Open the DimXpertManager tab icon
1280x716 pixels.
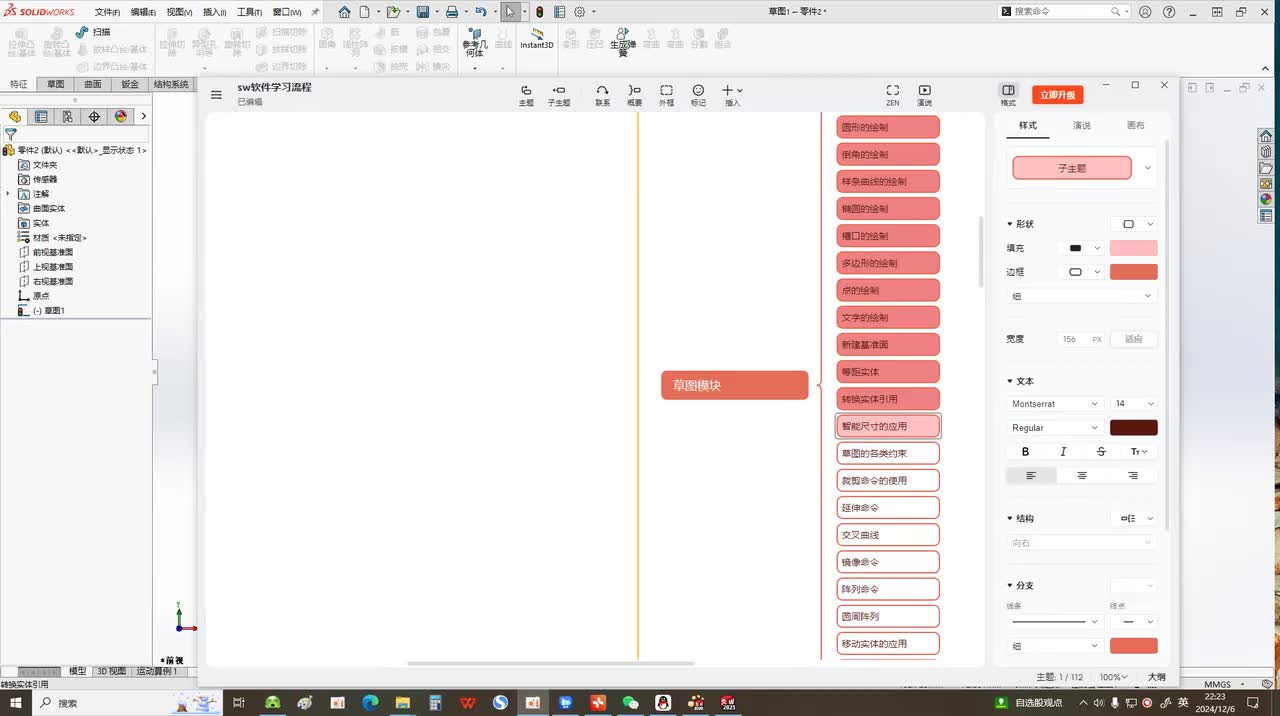(x=94, y=116)
